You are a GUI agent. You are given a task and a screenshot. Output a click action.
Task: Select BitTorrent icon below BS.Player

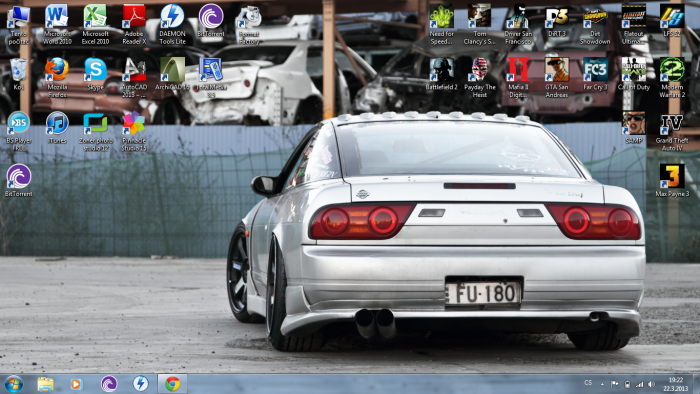pos(18,181)
